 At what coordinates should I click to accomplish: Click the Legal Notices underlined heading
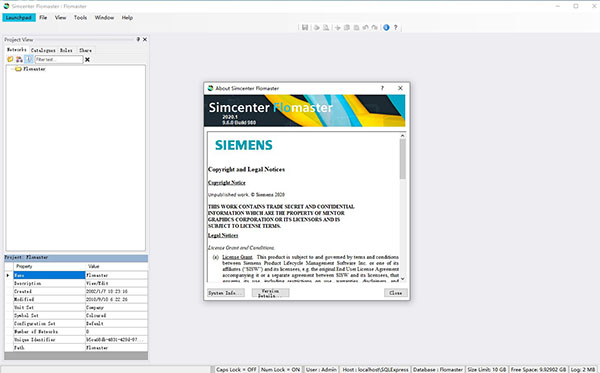pyautogui.click(x=223, y=235)
